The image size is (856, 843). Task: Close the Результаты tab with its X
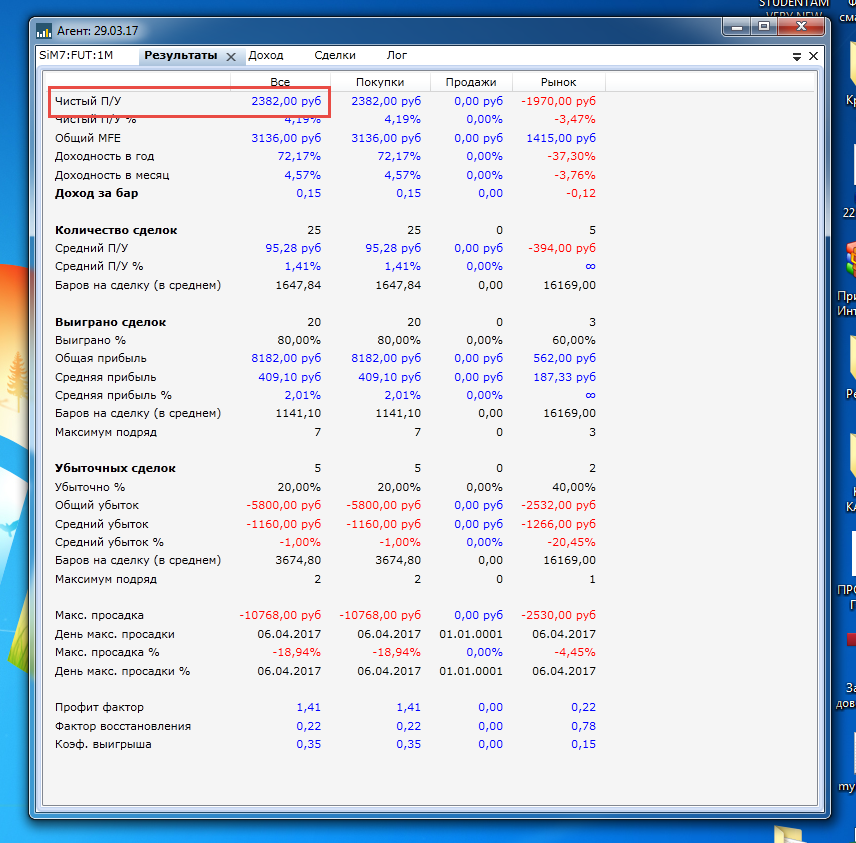(x=231, y=57)
